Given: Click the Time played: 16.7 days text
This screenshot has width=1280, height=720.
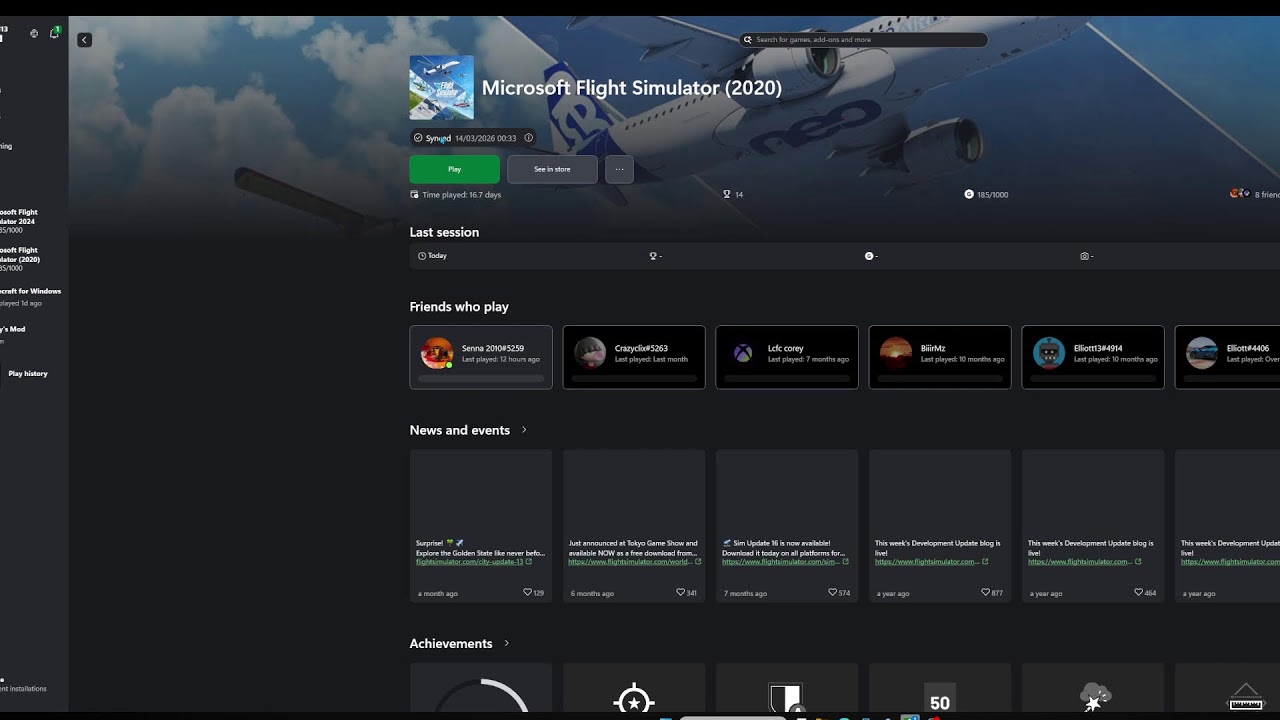Looking at the screenshot, I should click(462, 195).
